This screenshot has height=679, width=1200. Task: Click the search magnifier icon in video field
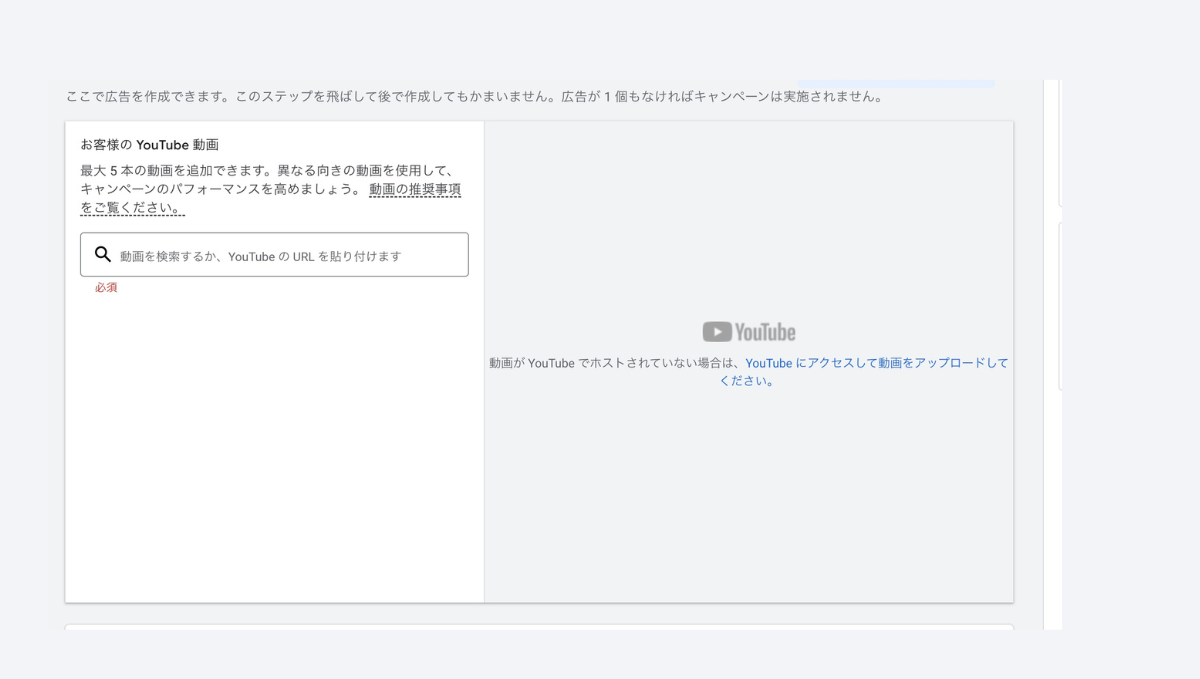pyautogui.click(x=102, y=254)
